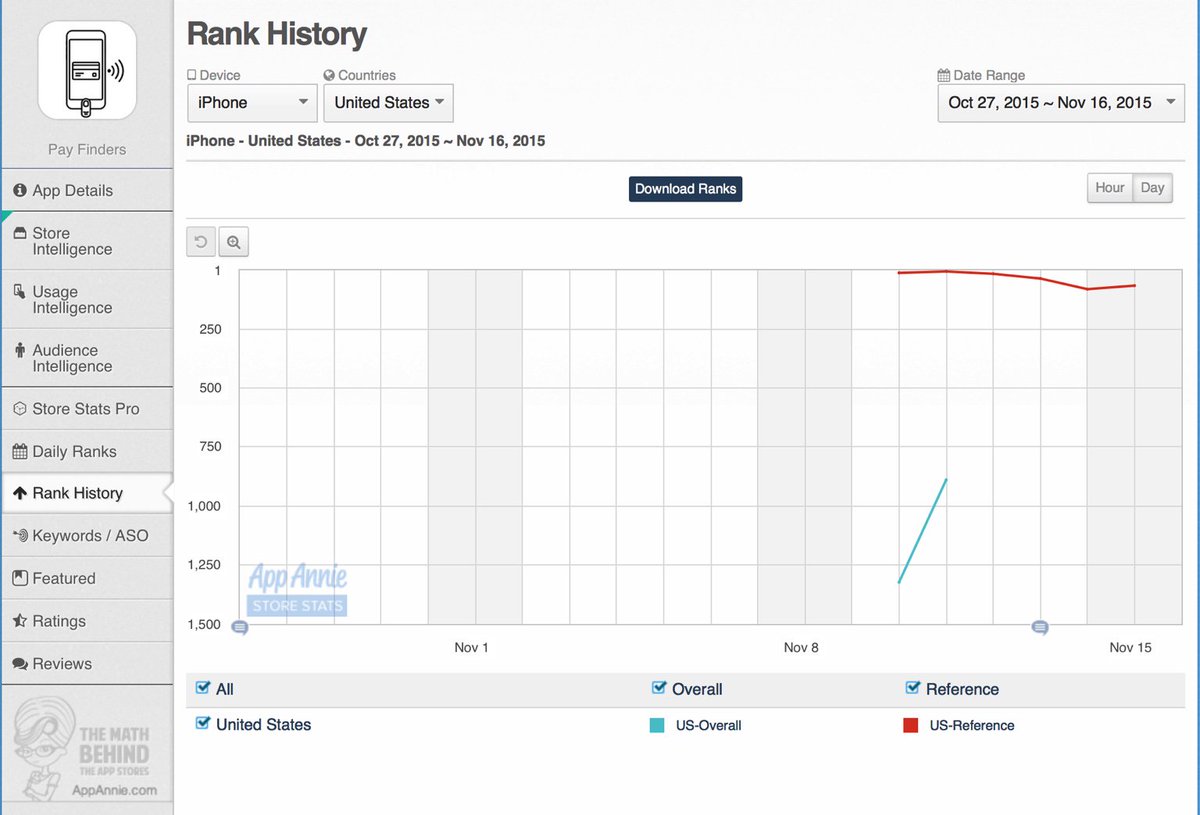The image size is (1200, 815).
Task: Open the comment marker under Nov 13
Action: tap(1040, 628)
